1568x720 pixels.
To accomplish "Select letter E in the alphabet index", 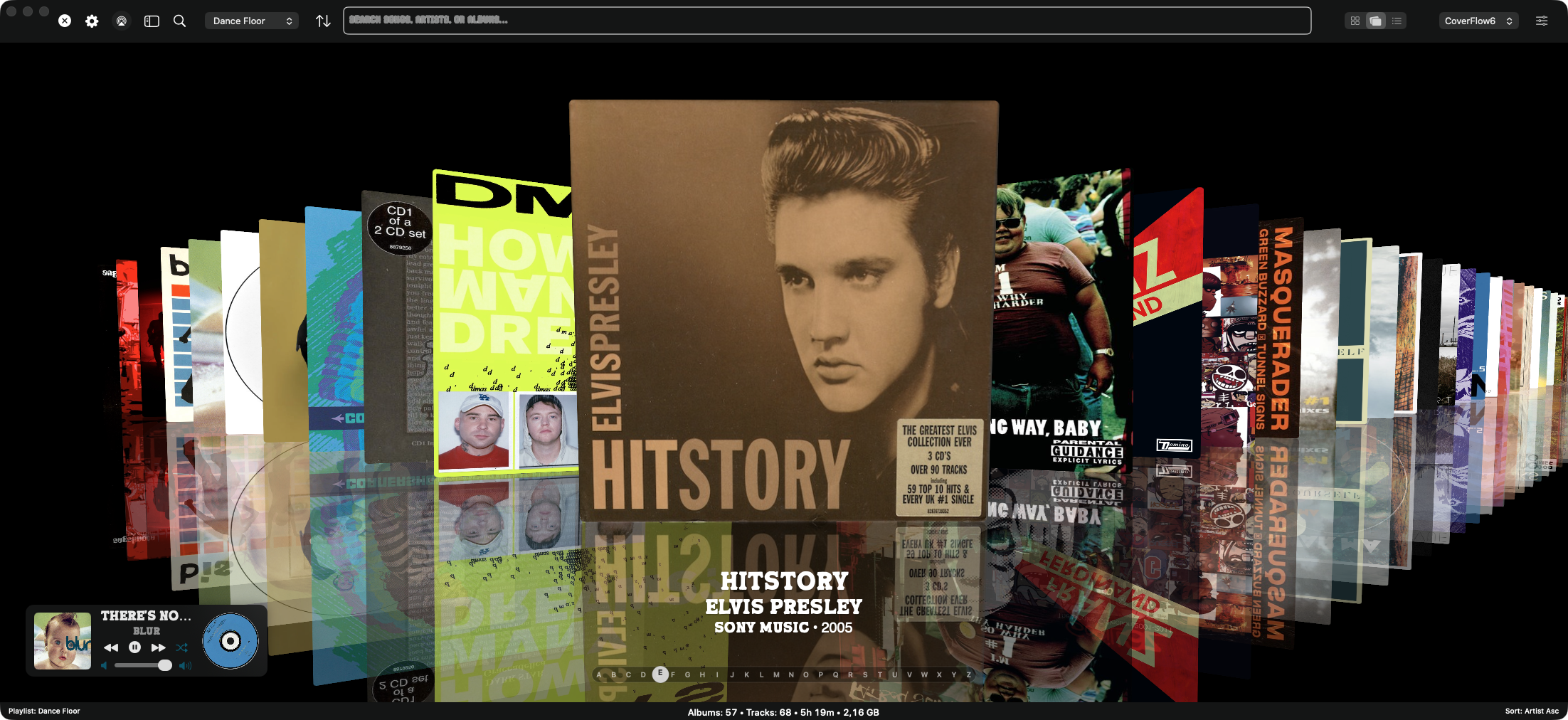I will click(x=660, y=674).
